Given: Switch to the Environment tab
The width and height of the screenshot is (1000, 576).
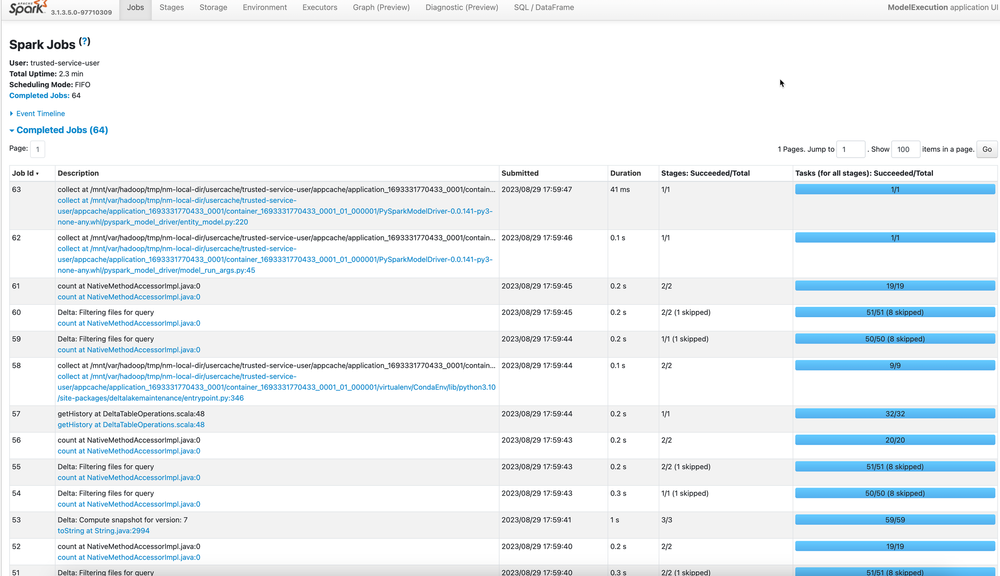Looking at the screenshot, I should pos(264,7).
